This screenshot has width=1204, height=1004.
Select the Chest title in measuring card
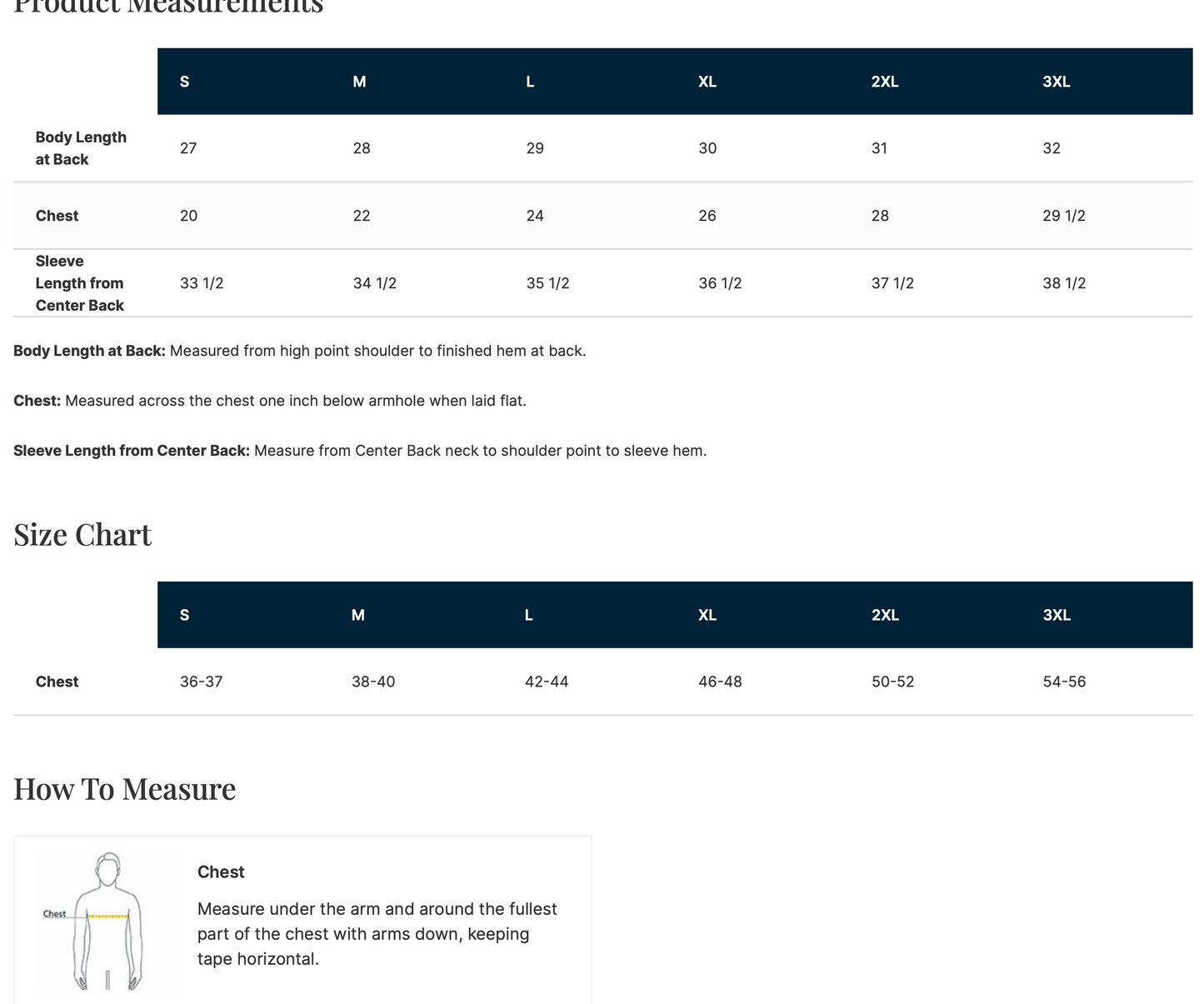(221, 872)
